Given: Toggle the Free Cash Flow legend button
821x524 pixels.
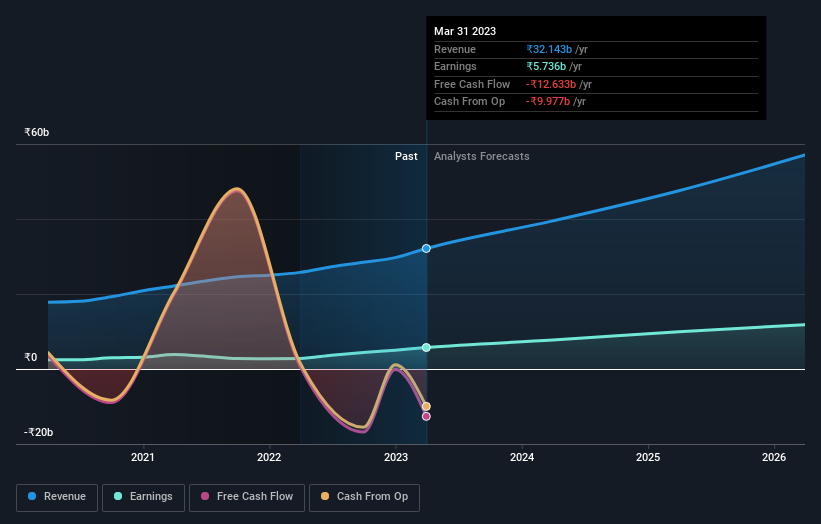Looking at the screenshot, I should (247, 497).
